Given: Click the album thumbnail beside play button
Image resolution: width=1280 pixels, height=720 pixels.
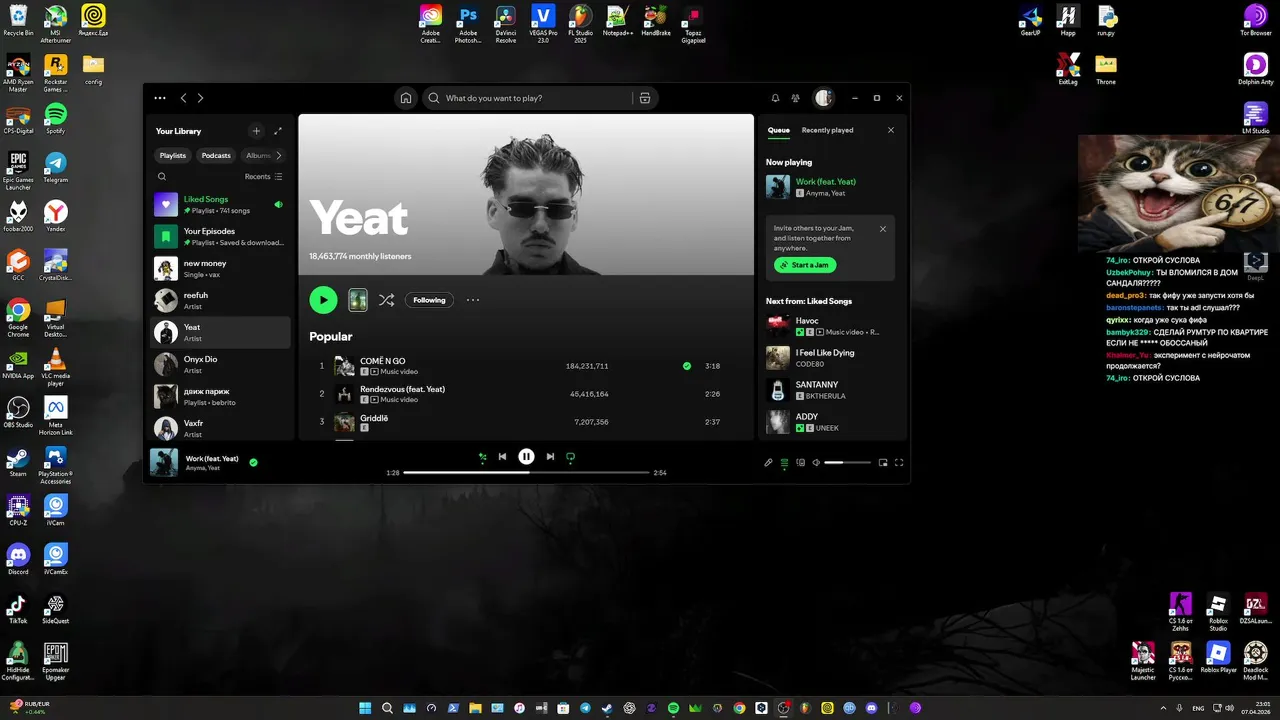Looking at the screenshot, I should tap(357, 300).
